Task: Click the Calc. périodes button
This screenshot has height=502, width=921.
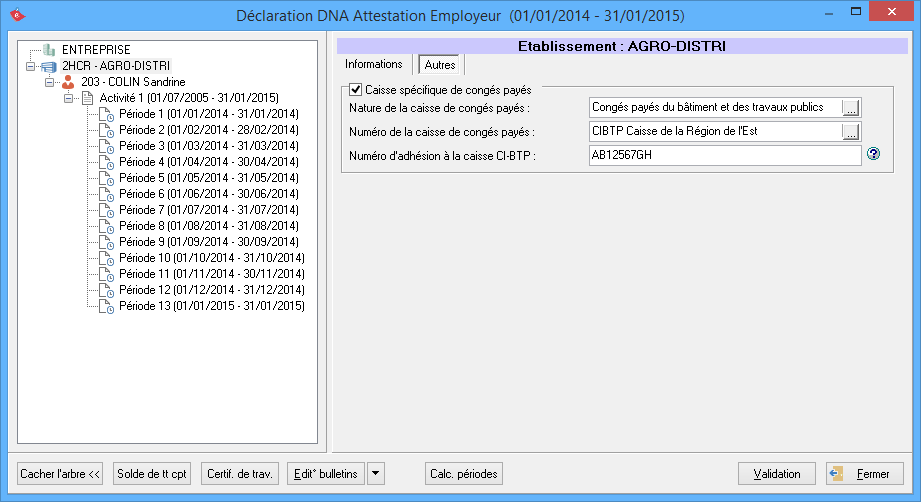Action: coord(463,474)
